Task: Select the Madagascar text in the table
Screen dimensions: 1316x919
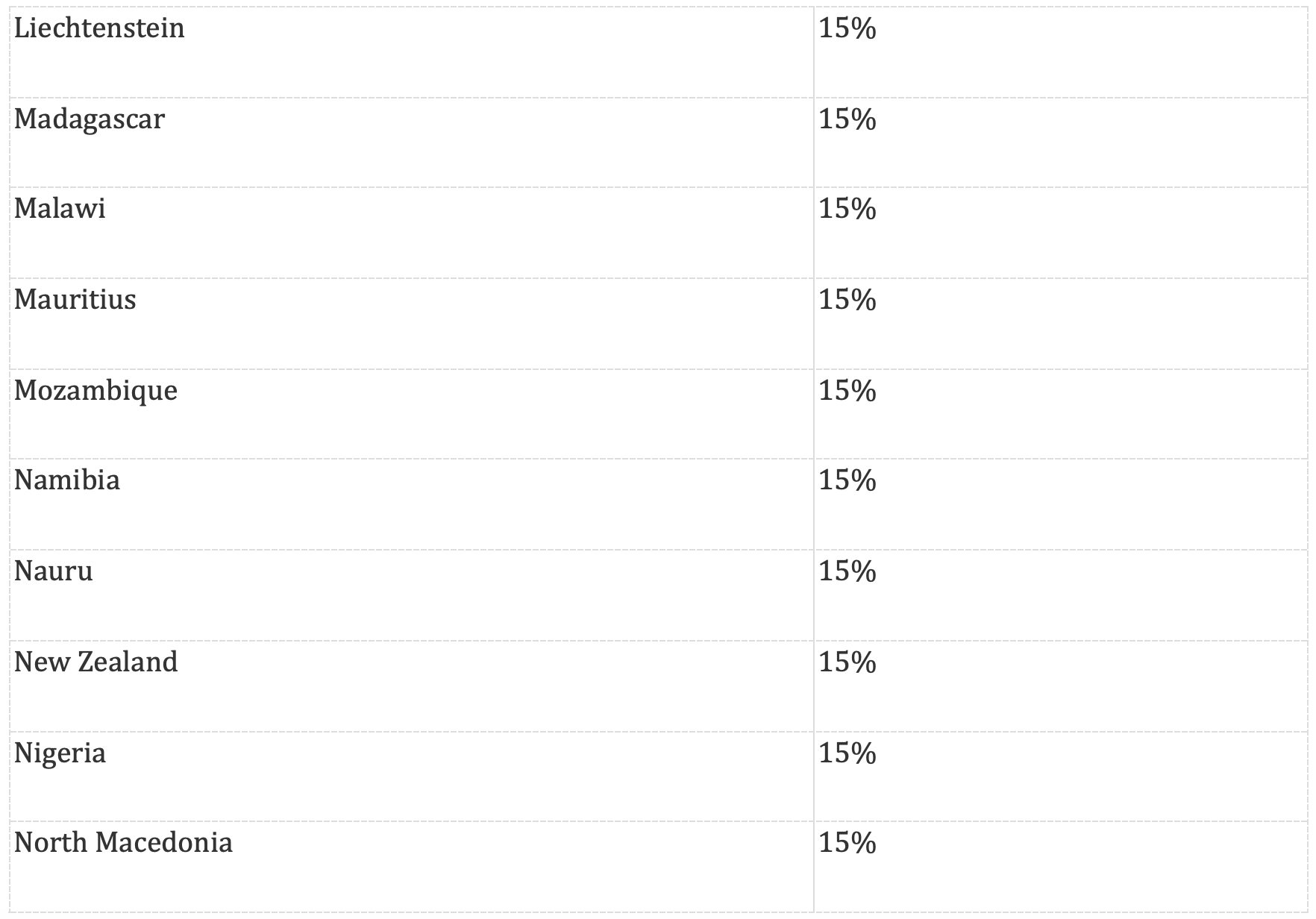Action: 89,119
